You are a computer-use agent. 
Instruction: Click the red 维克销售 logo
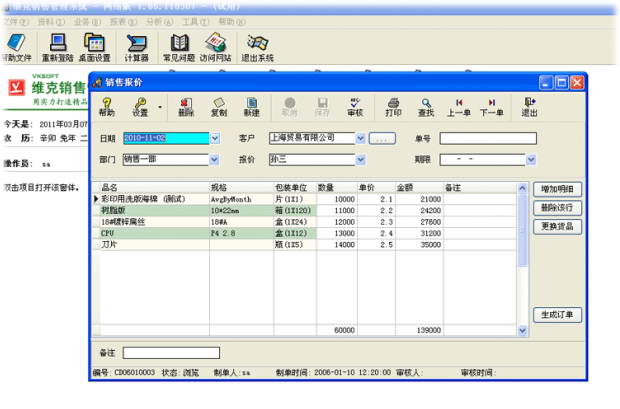(17, 87)
